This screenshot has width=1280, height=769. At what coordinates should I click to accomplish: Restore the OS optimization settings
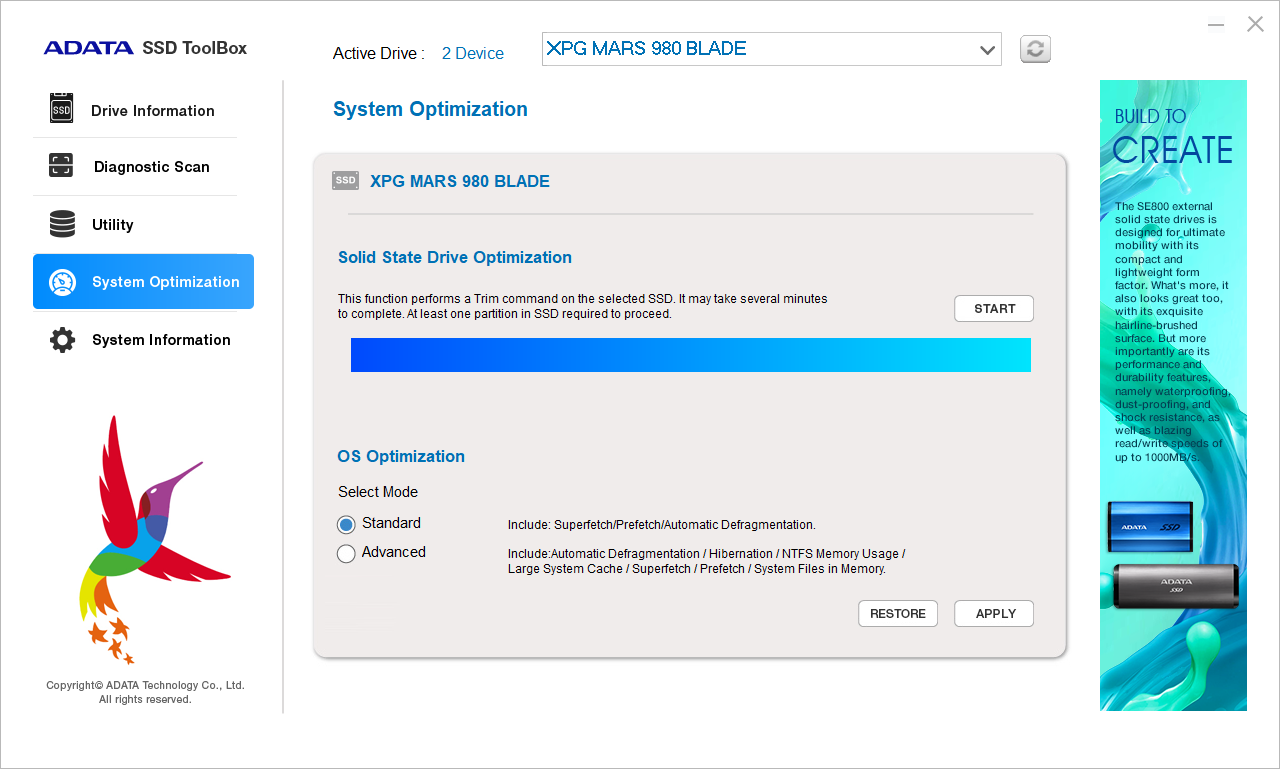(x=898, y=614)
